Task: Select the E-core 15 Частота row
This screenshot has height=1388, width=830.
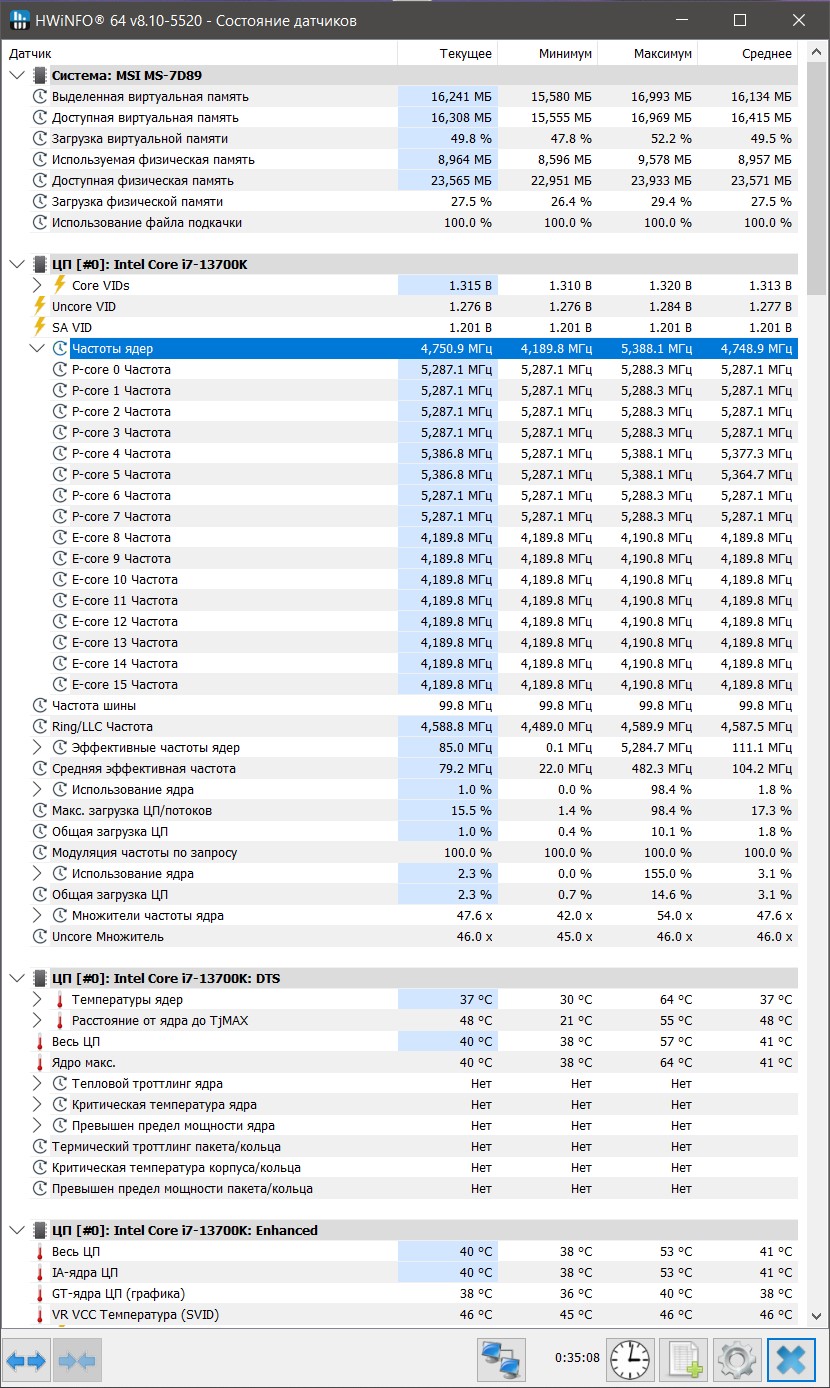Action: (x=400, y=684)
